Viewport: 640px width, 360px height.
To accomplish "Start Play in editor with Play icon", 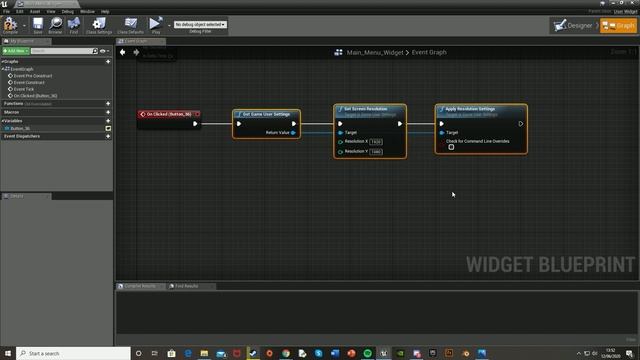I will pos(156,24).
